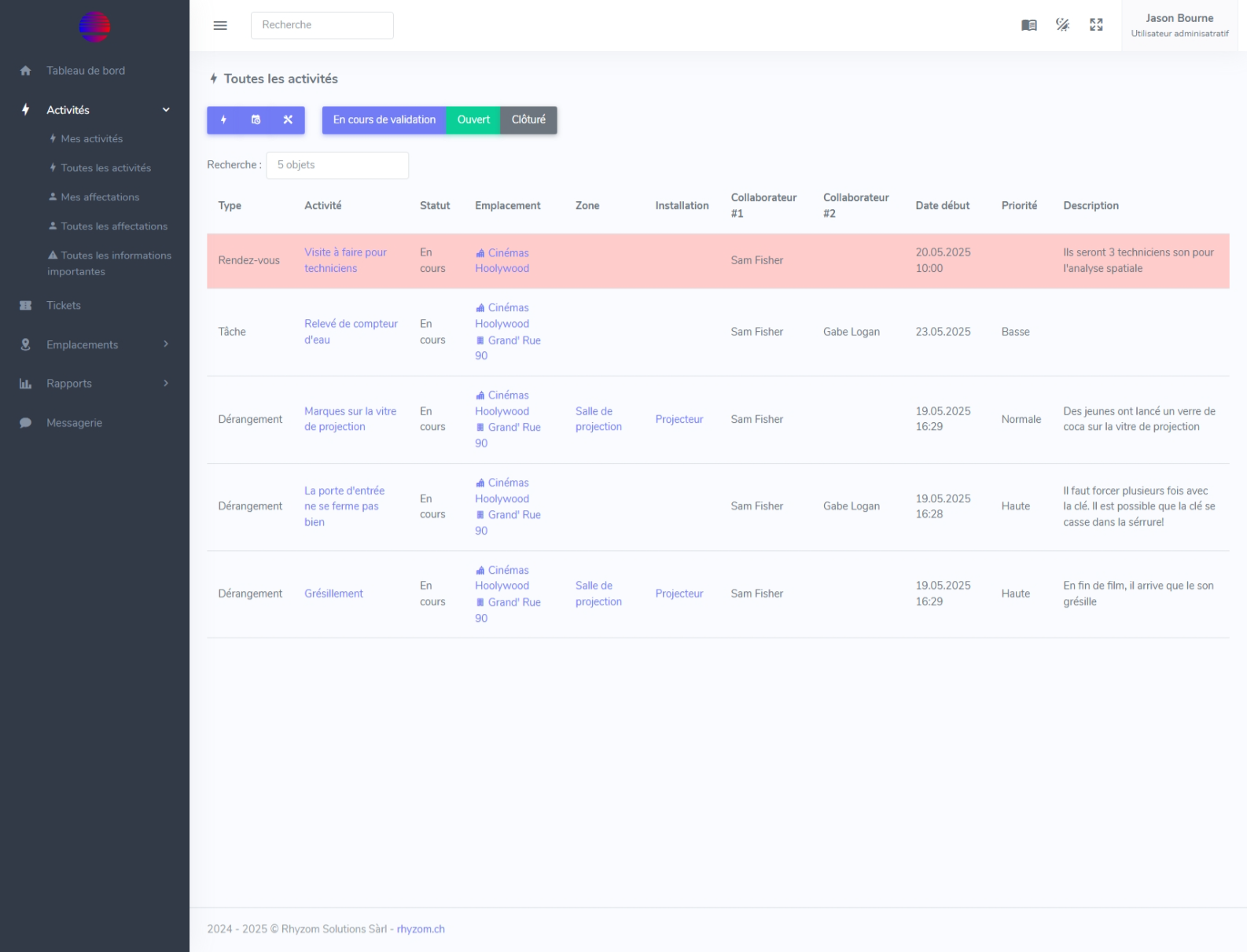
Task: Click the tools wrench filter button
Action: tap(288, 120)
